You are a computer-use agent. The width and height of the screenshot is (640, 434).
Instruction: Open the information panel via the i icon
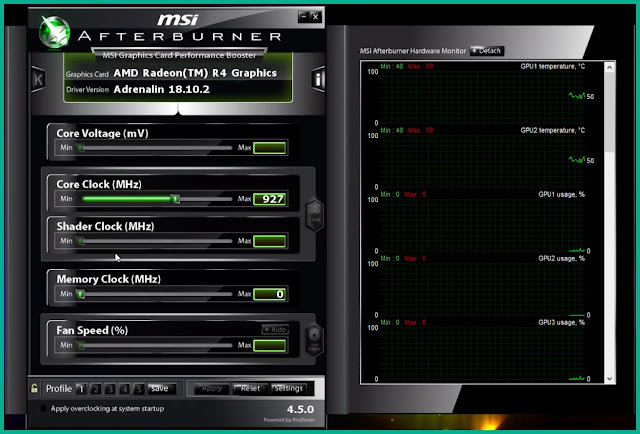tap(318, 79)
